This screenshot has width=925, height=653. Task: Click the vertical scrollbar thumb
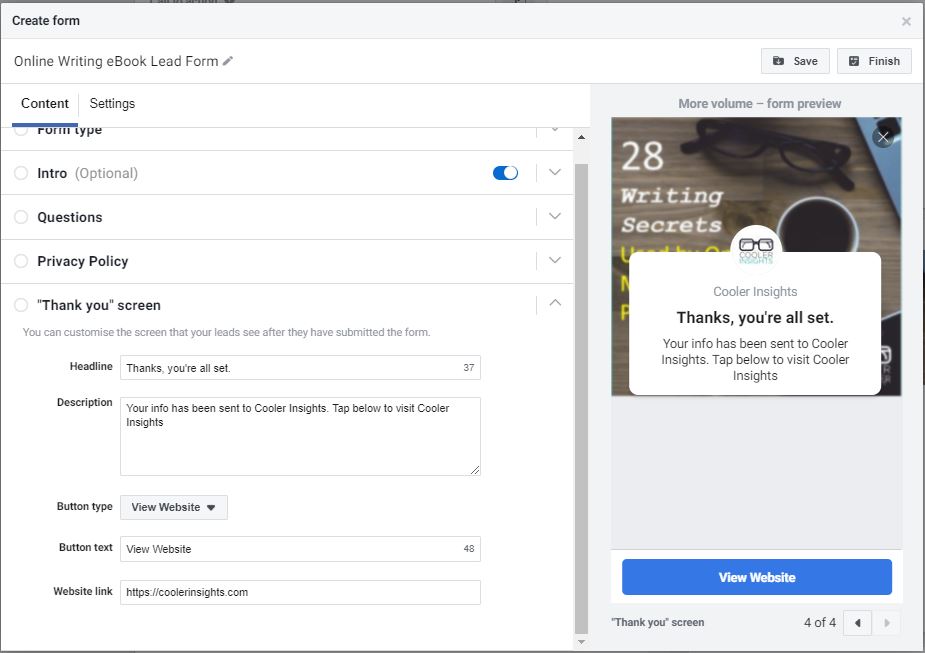581,398
